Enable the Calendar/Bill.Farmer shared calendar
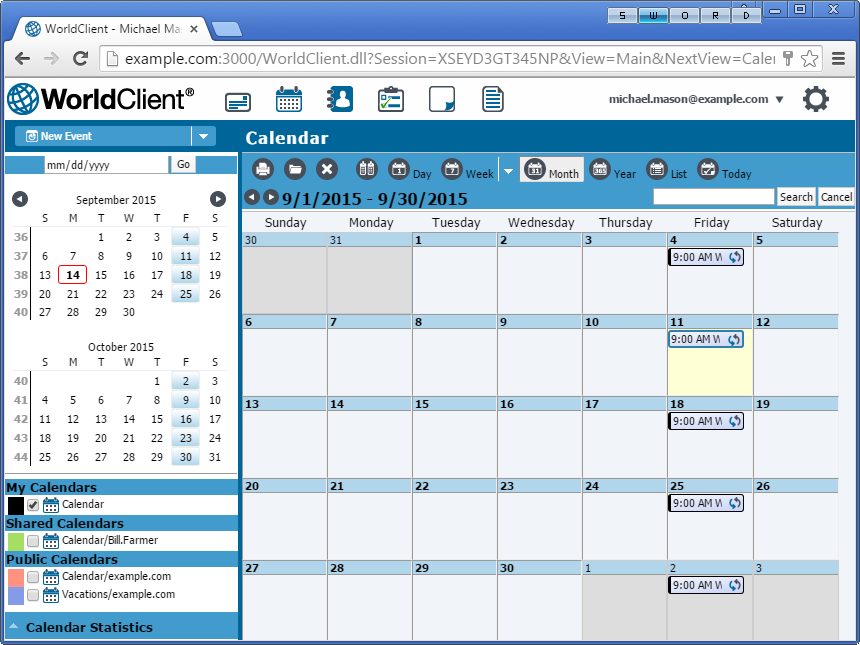Screen dimensions: 860x645 33,540
